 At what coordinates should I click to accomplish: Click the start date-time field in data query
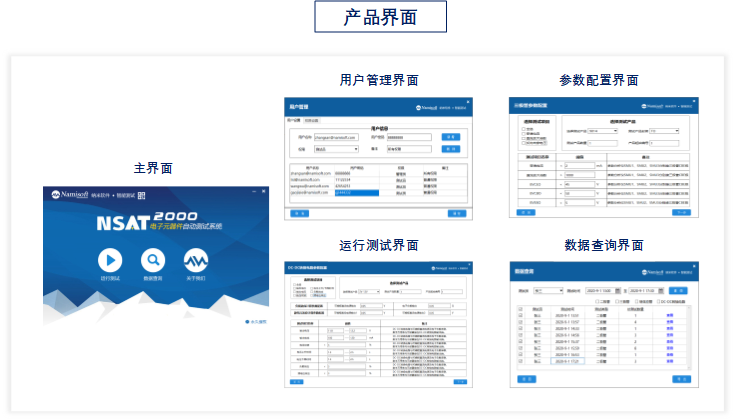pyautogui.click(x=603, y=291)
